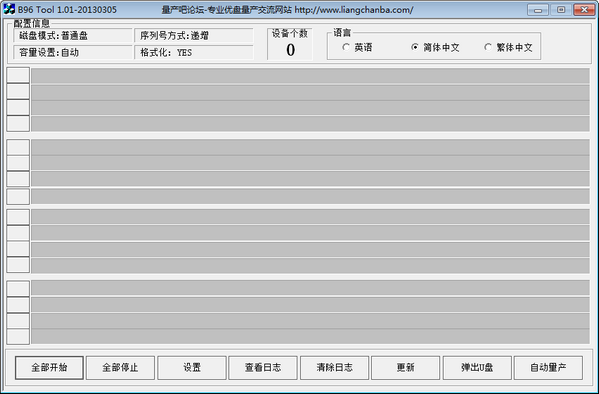Click the 全部开始 (Start All) button

point(49,368)
